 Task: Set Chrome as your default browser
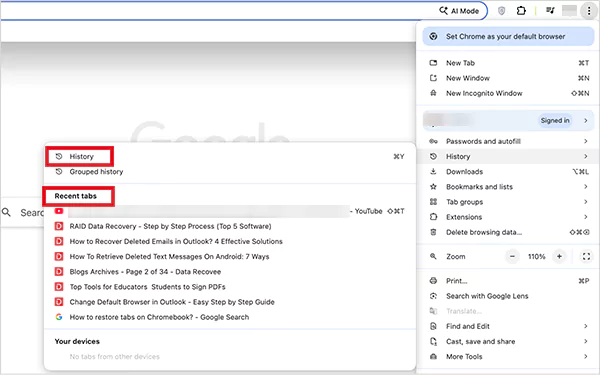(x=508, y=36)
